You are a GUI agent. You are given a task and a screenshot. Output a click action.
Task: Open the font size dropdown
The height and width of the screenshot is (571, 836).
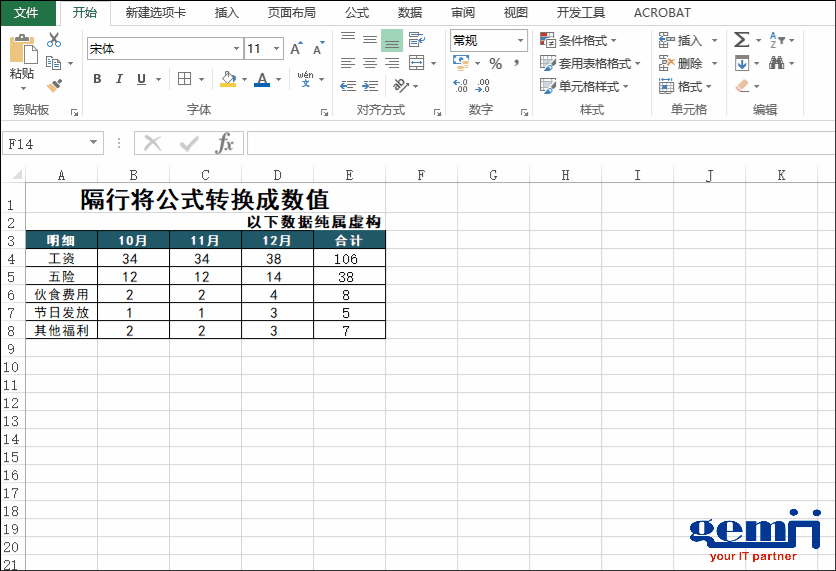tap(277, 49)
